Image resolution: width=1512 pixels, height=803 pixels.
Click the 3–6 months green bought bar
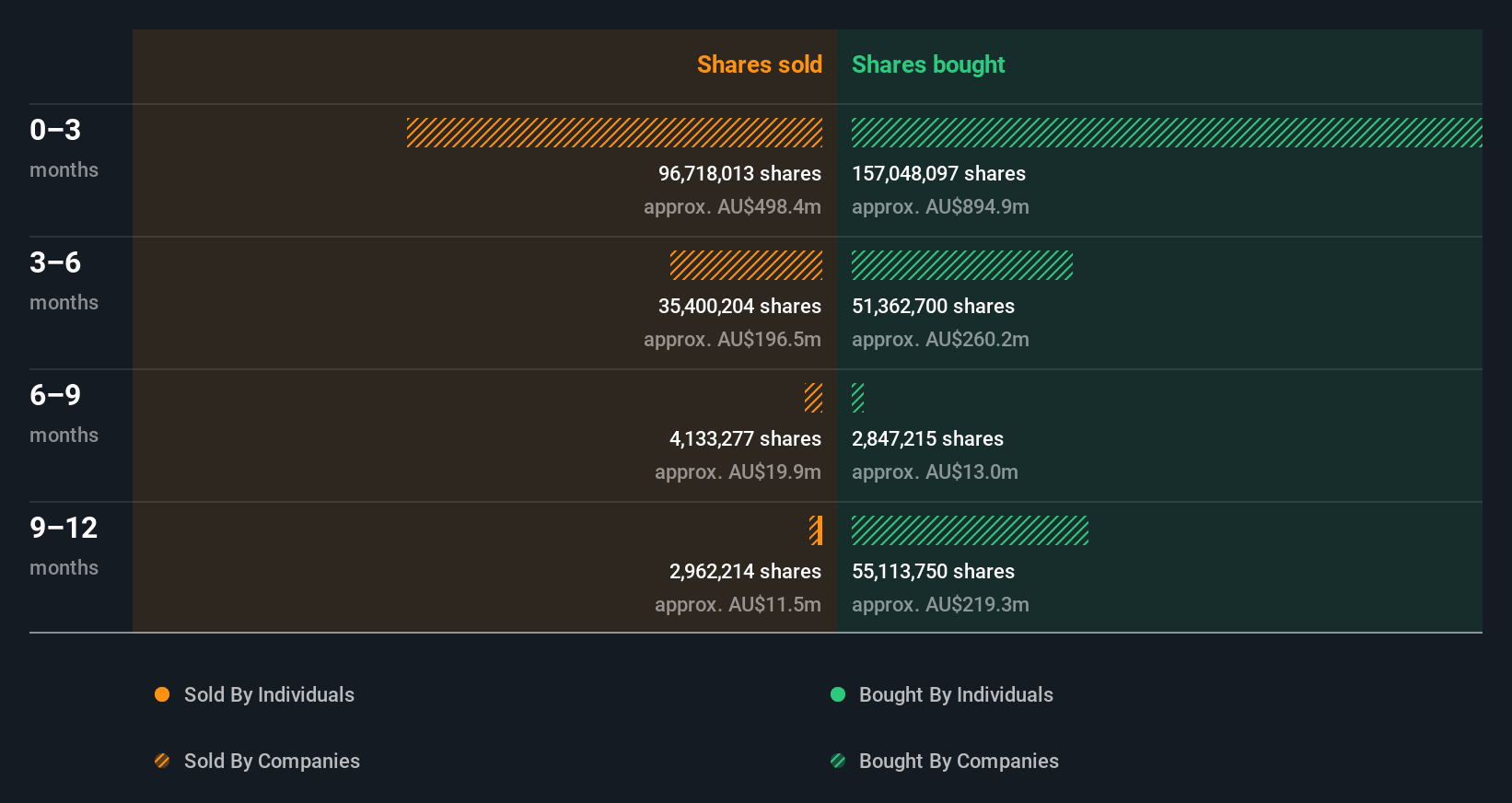coord(962,265)
